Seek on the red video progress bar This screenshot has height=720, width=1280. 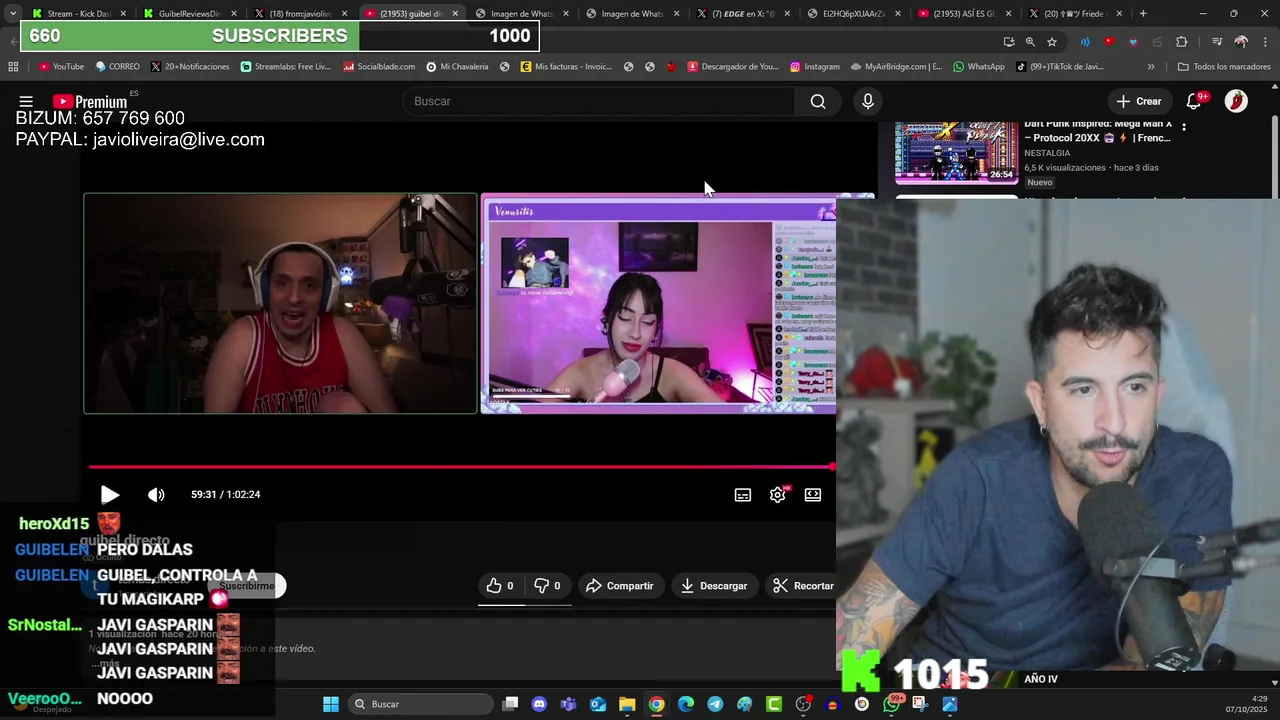(461, 467)
